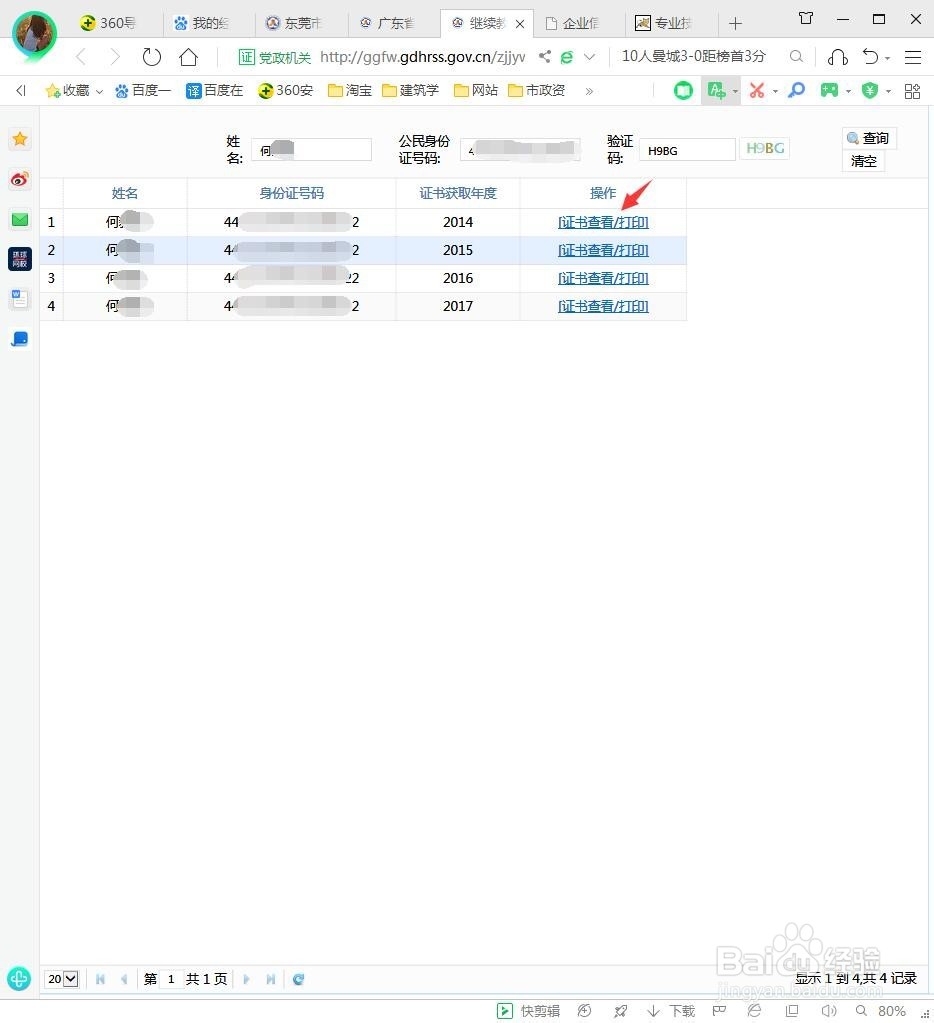Click the user avatar picture
Image resolution: width=934 pixels, height=1023 pixels.
pyautogui.click(x=35, y=34)
